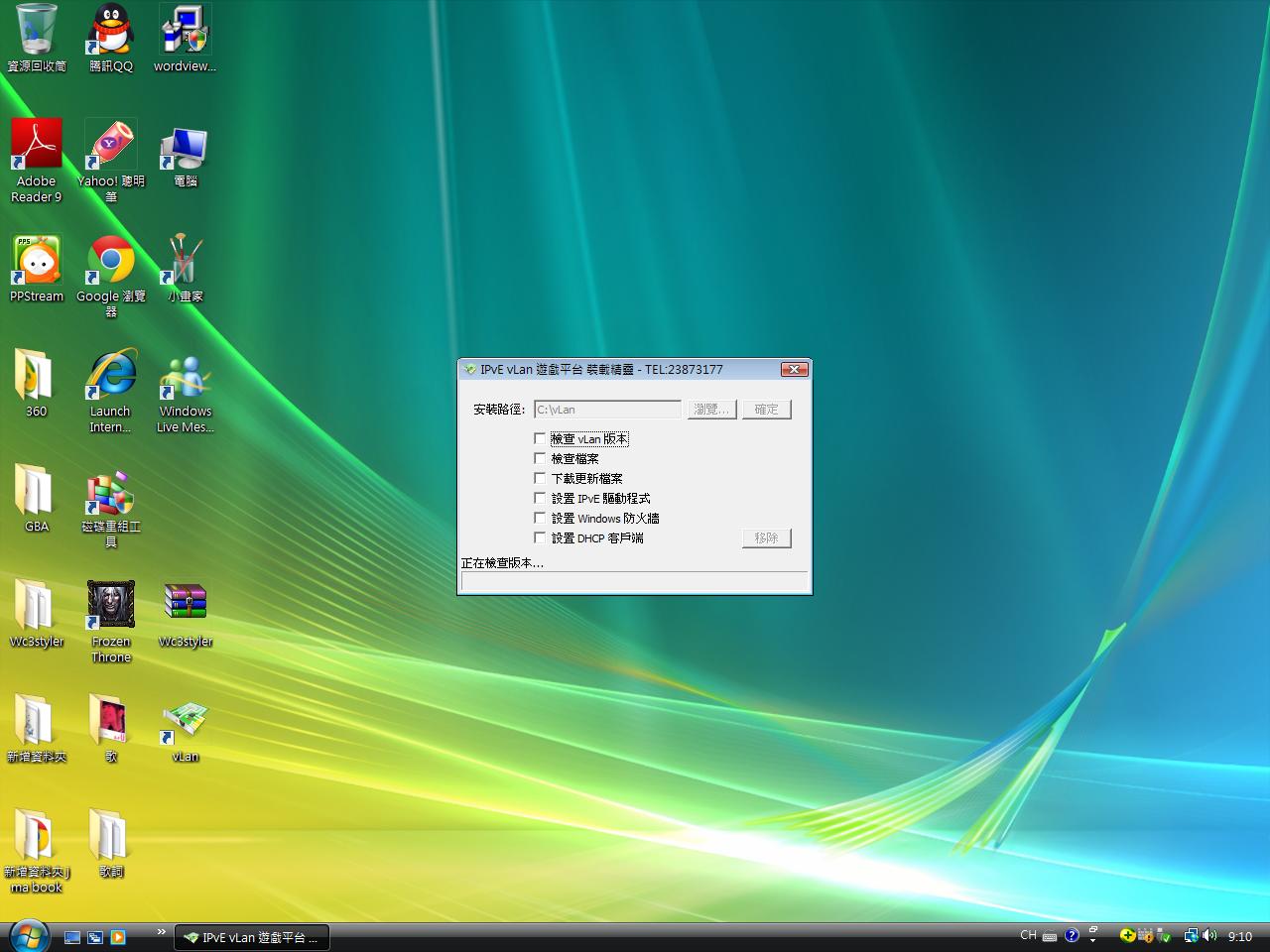Viewport: 1270px width, 952px height.
Task: Click the volume speaker tray icon
Action: (1209, 935)
